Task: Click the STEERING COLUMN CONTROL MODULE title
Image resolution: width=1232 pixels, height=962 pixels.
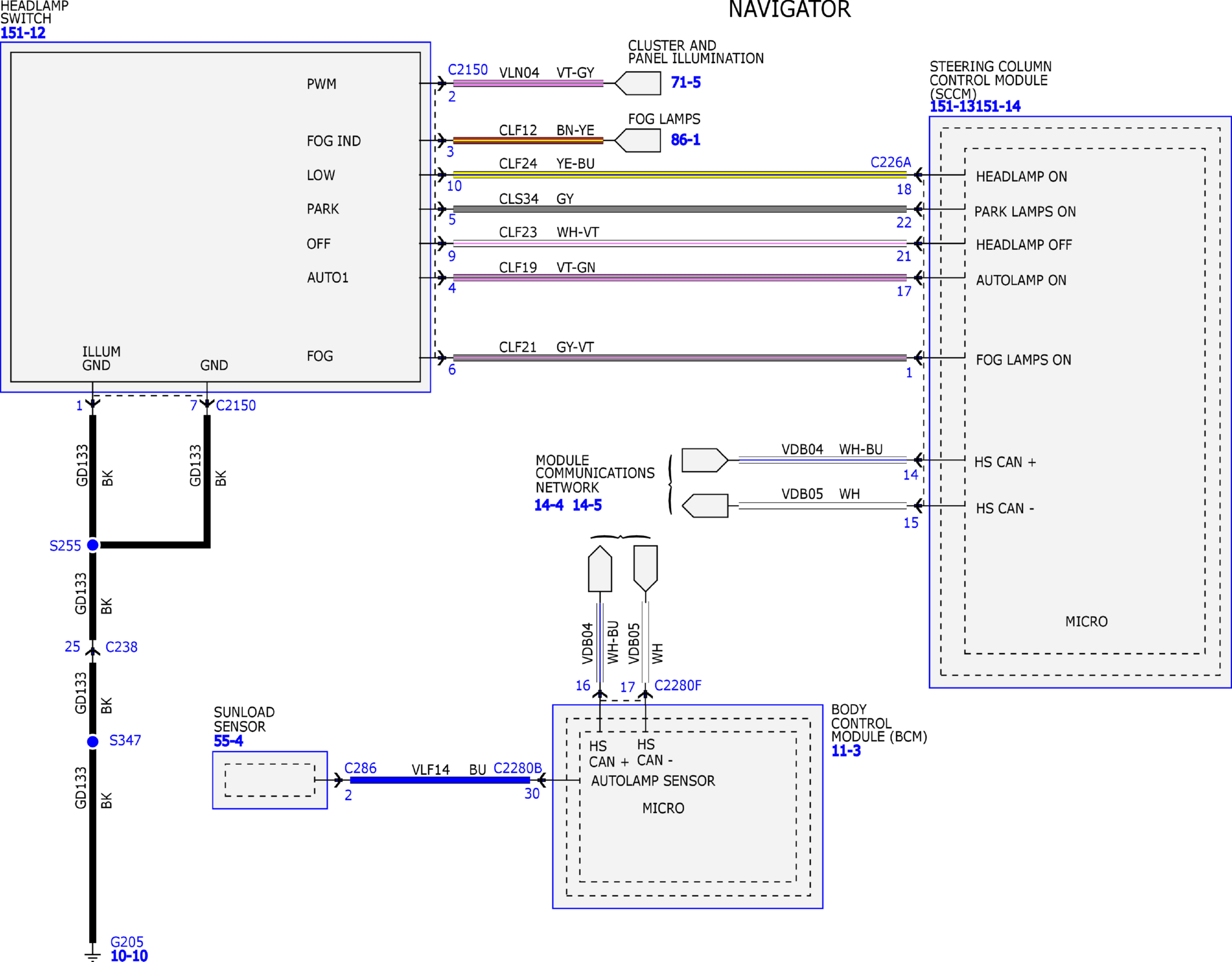Action: pyautogui.click(x=991, y=80)
